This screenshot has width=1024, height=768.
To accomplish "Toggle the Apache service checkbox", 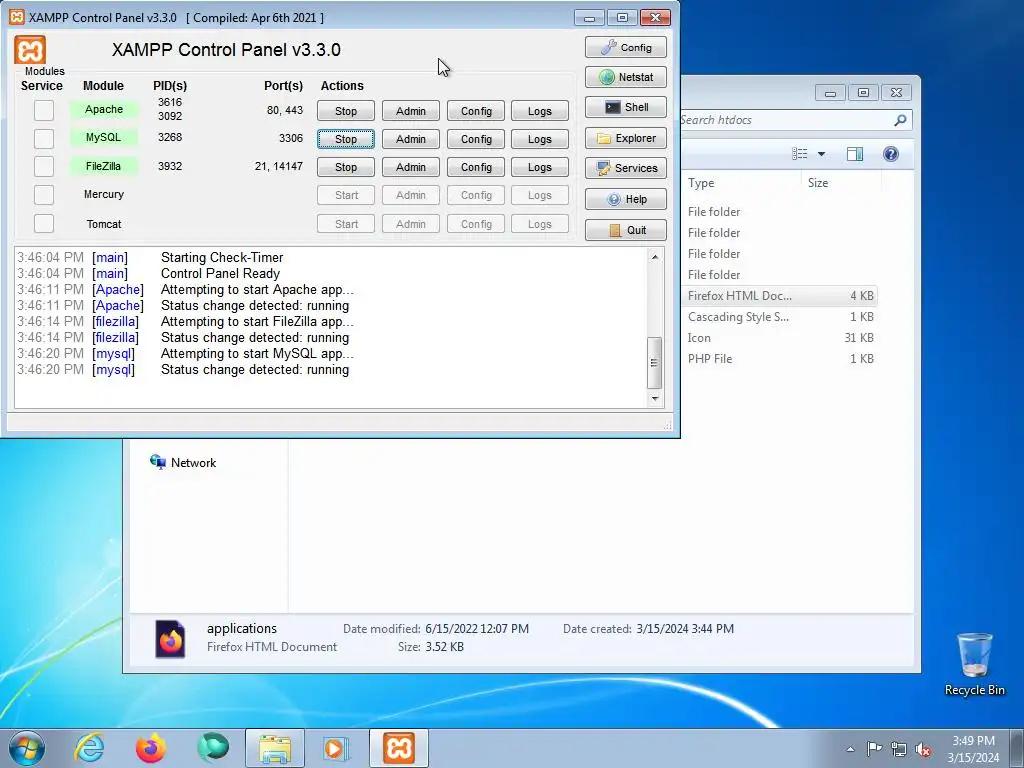I will [x=44, y=110].
